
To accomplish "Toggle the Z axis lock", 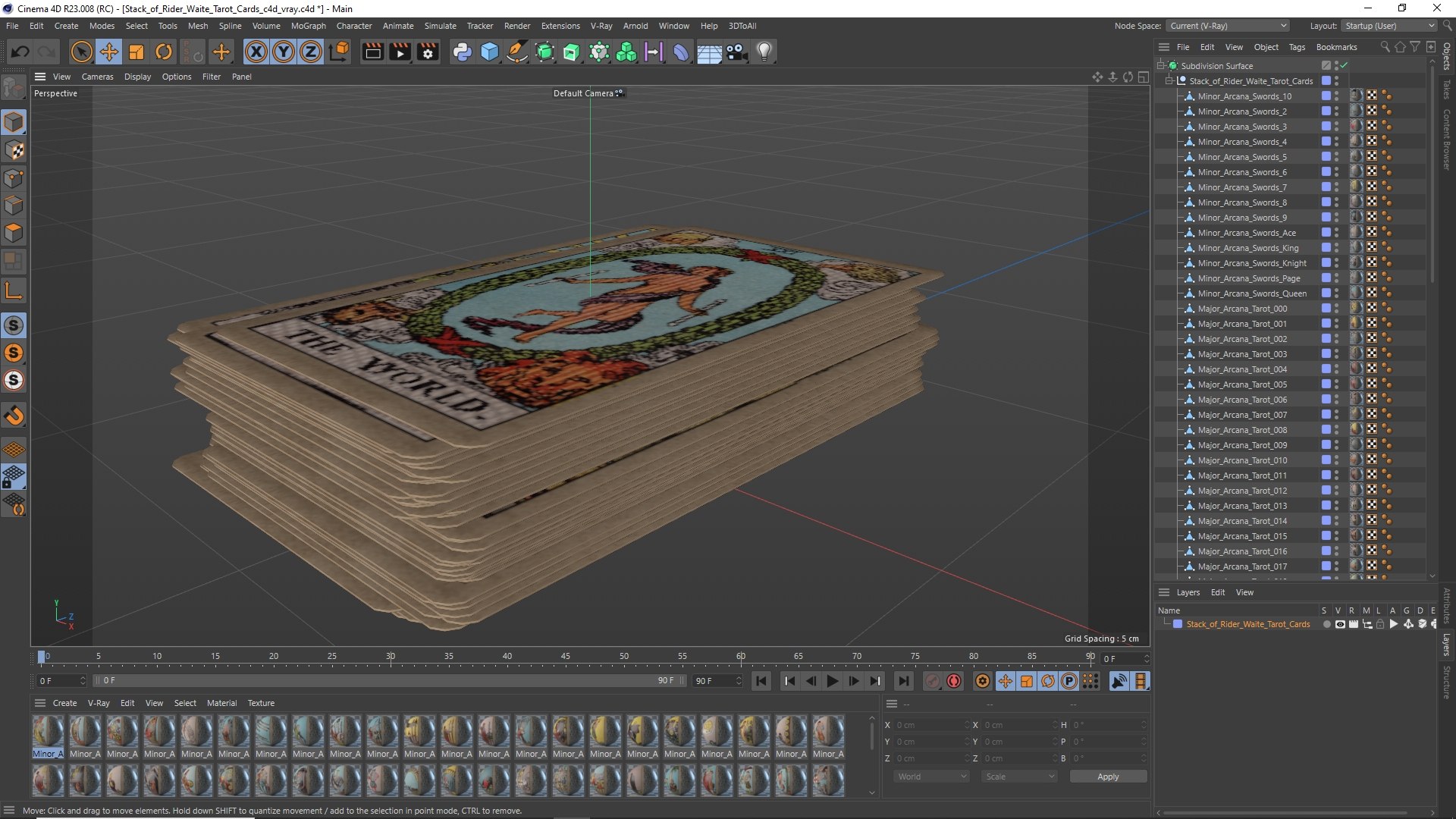I will pos(311,52).
